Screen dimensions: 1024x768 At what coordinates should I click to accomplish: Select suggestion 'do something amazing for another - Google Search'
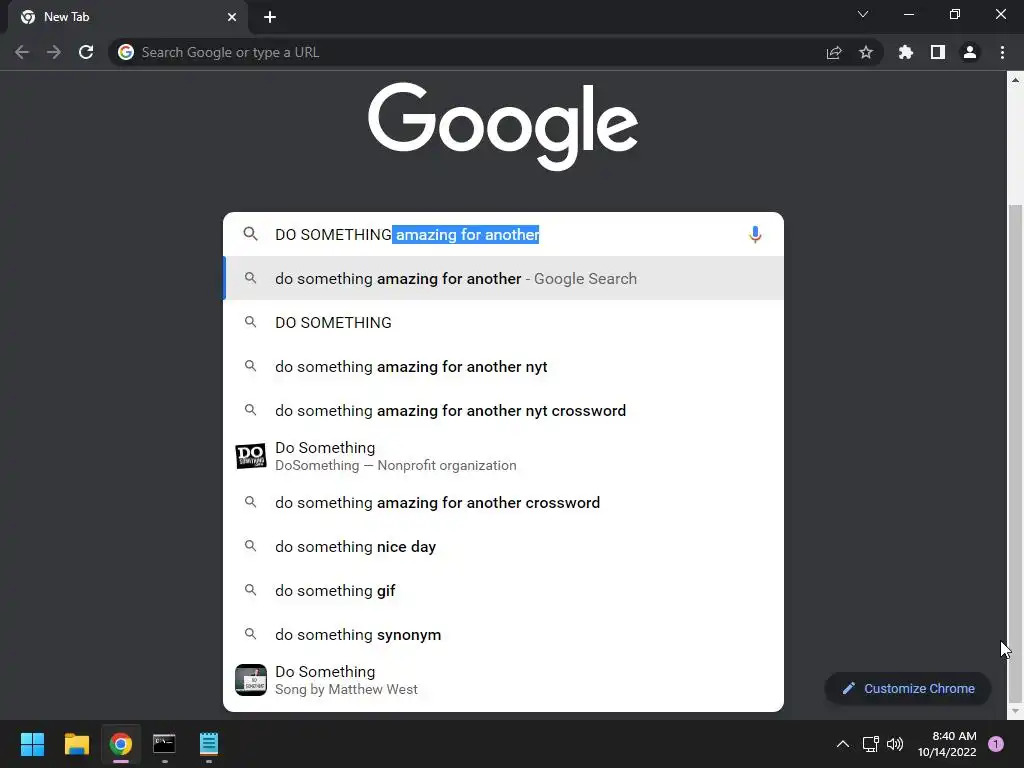(x=504, y=278)
